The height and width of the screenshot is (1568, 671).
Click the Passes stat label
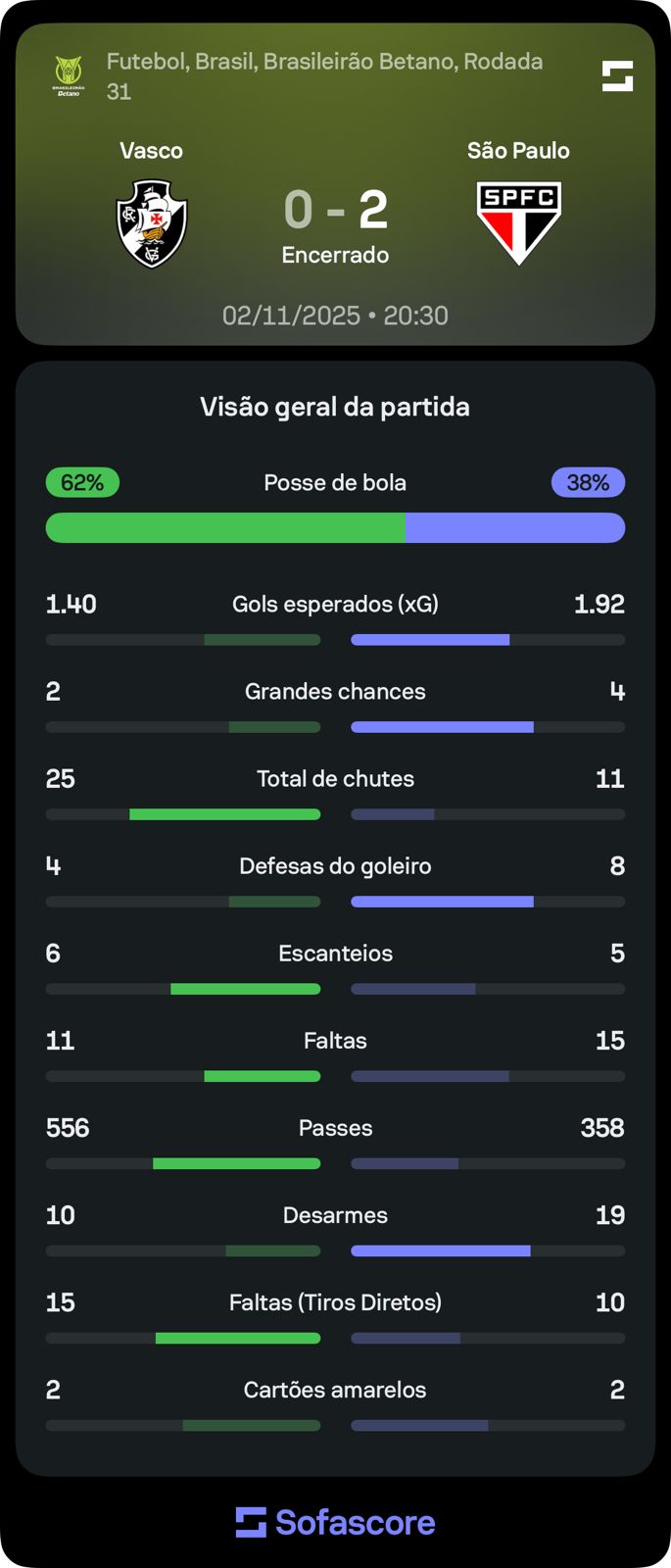coord(335,1128)
